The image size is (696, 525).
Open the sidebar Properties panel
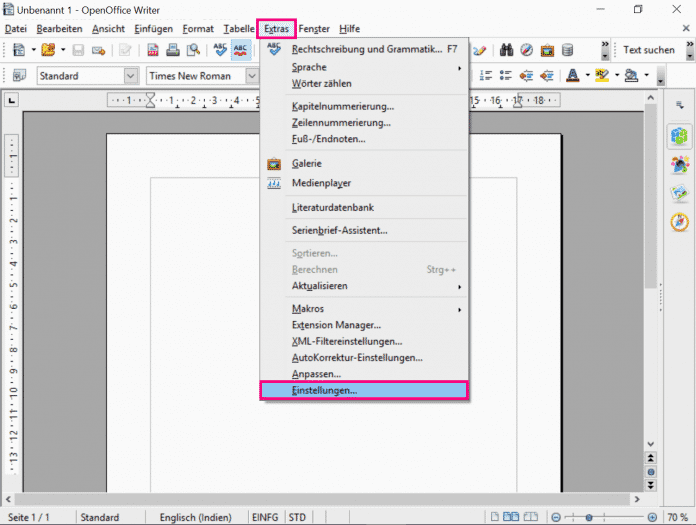point(679,135)
